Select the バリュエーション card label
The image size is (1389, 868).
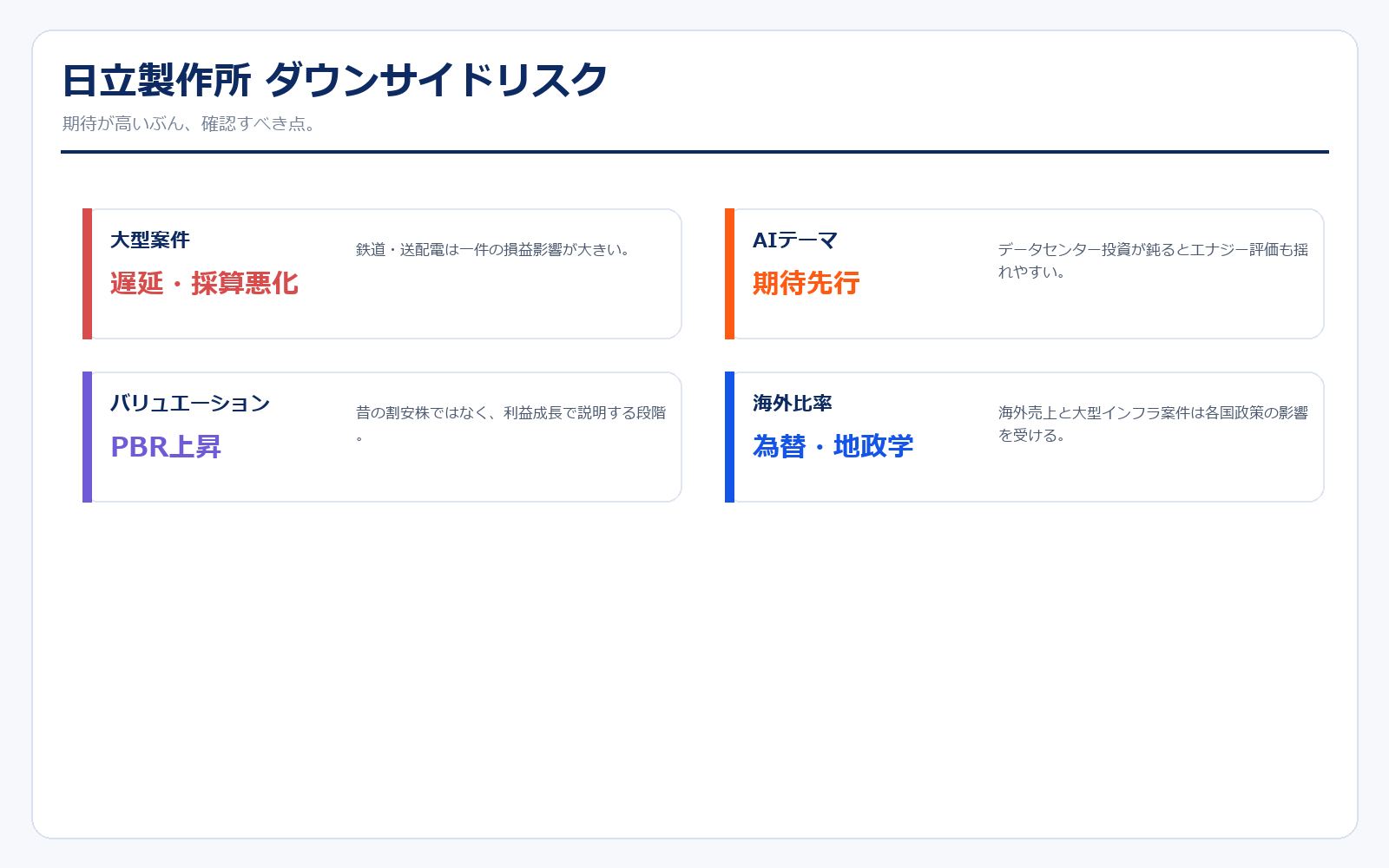(190, 404)
